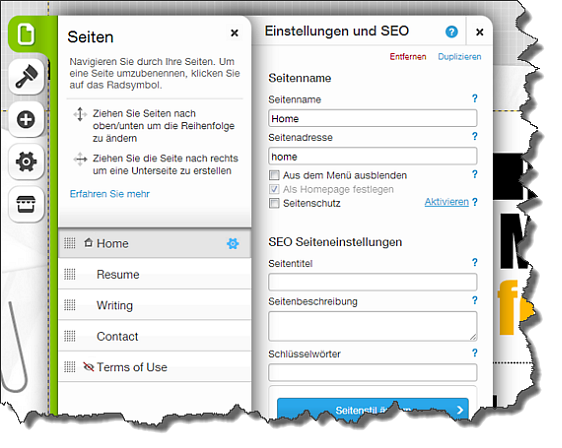This screenshot has width=562, height=448.
Task: Grab the drag handle of Resume page row
Action: pos(70,275)
